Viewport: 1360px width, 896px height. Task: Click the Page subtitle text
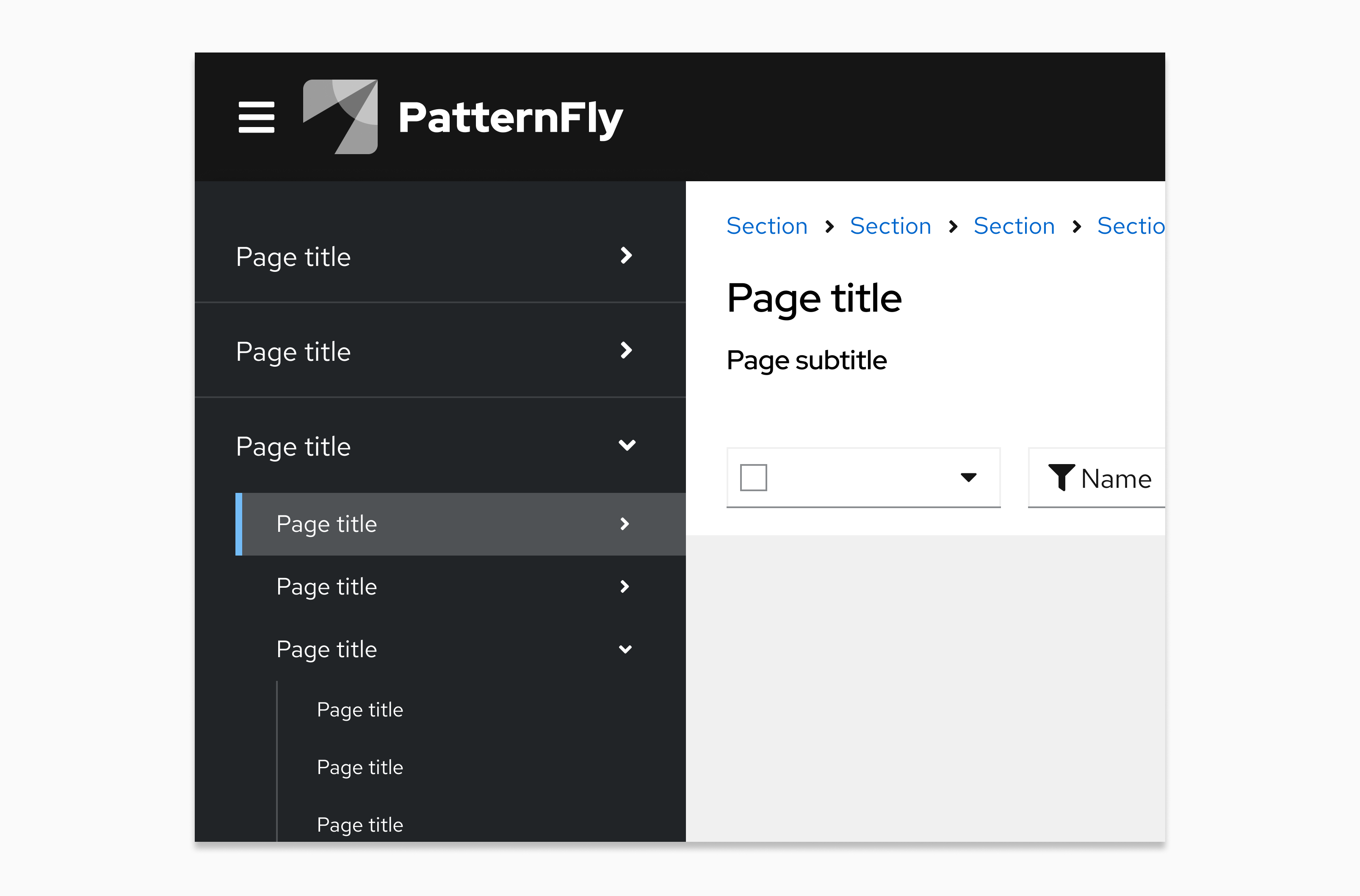coord(807,360)
